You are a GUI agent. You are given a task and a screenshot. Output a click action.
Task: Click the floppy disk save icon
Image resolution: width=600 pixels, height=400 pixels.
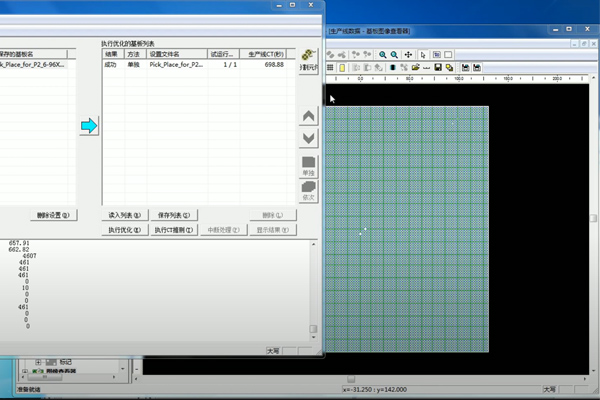(x=438, y=68)
